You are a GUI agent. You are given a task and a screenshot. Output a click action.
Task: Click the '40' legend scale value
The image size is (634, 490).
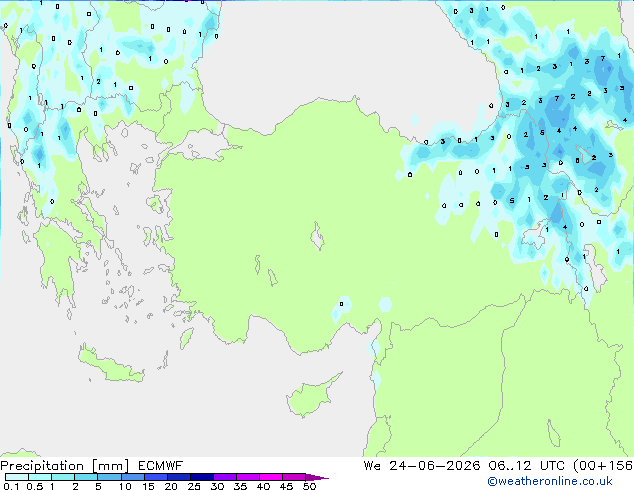pos(263,486)
